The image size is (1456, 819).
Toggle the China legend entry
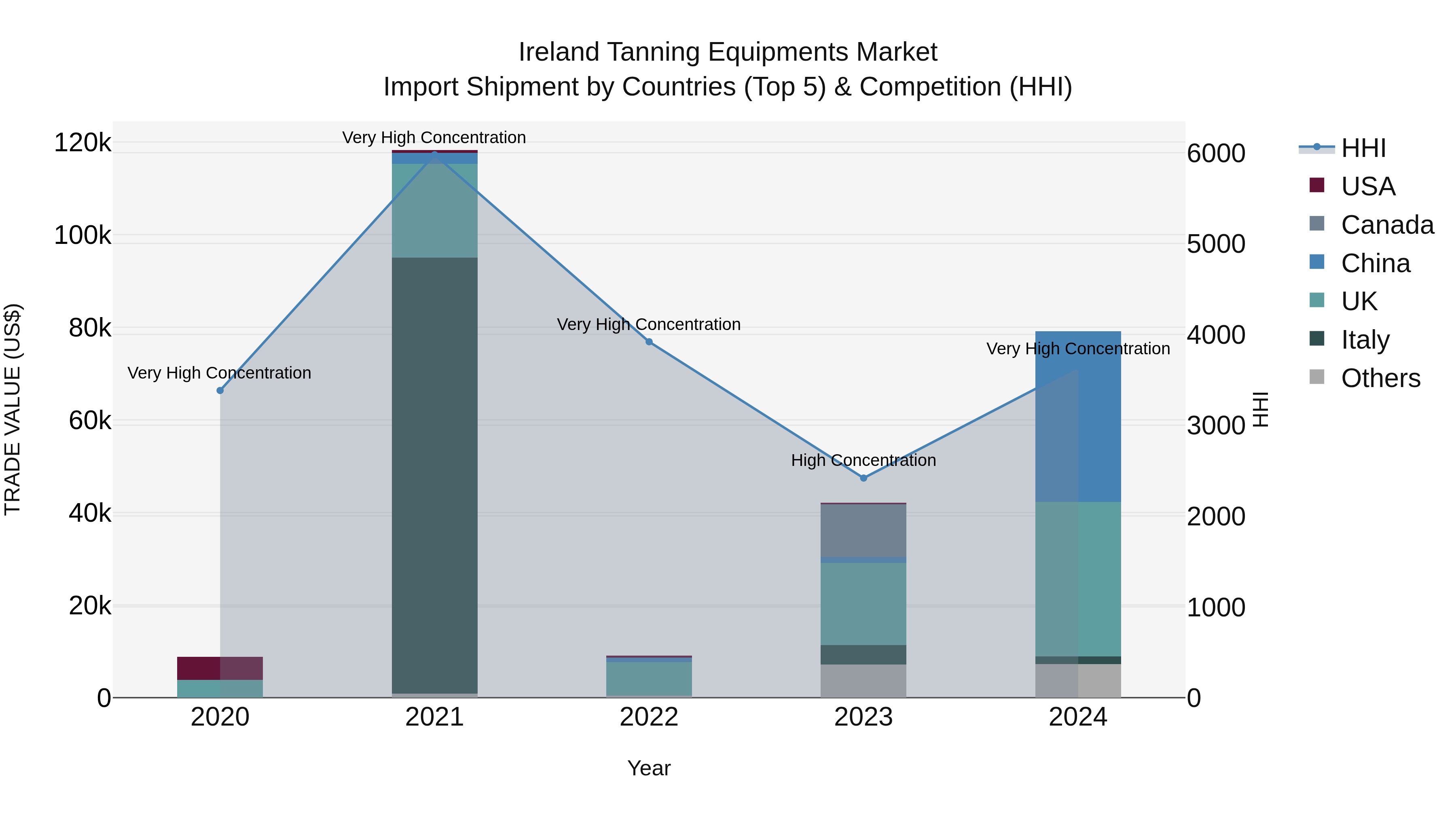(1359, 263)
